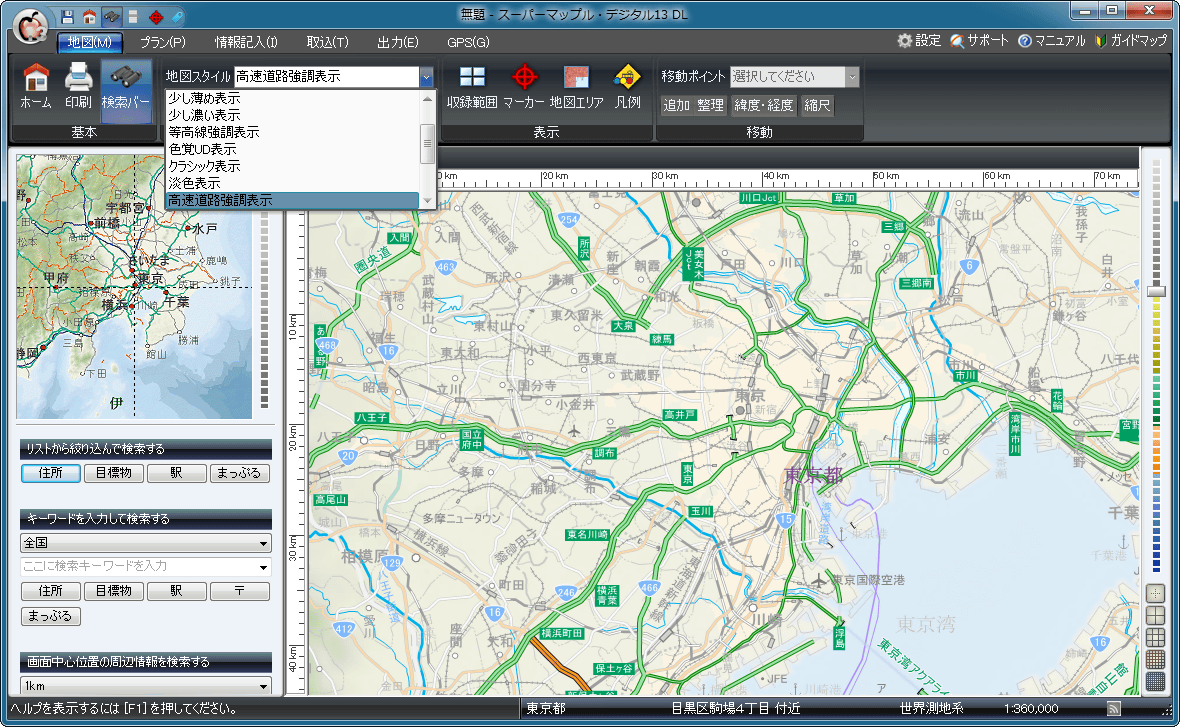Open マニュアル manual help
Viewport: 1180px width, 727px height.
(x=1051, y=41)
